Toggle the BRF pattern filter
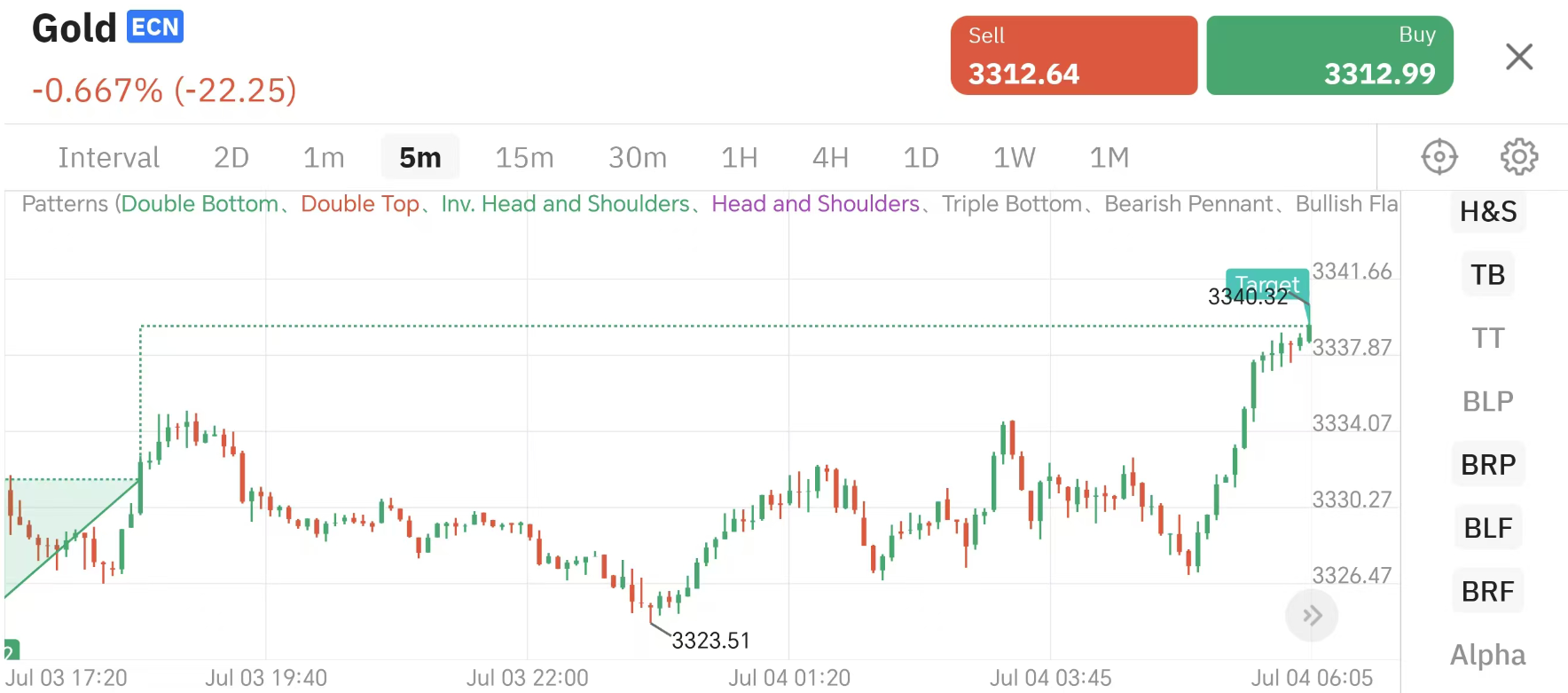The height and width of the screenshot is (693, 1568). 1488,591
